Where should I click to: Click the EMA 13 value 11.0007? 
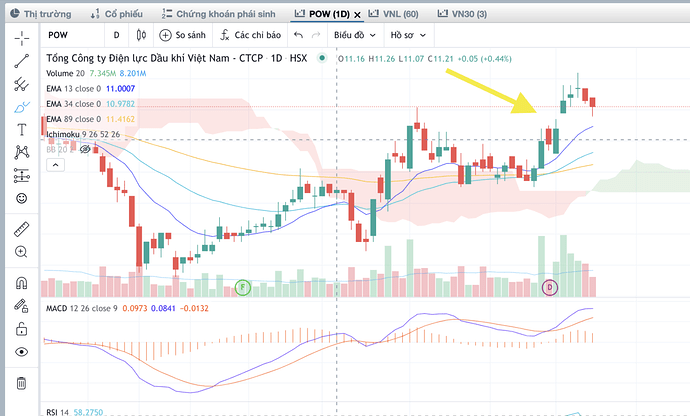tap(121, 88)
